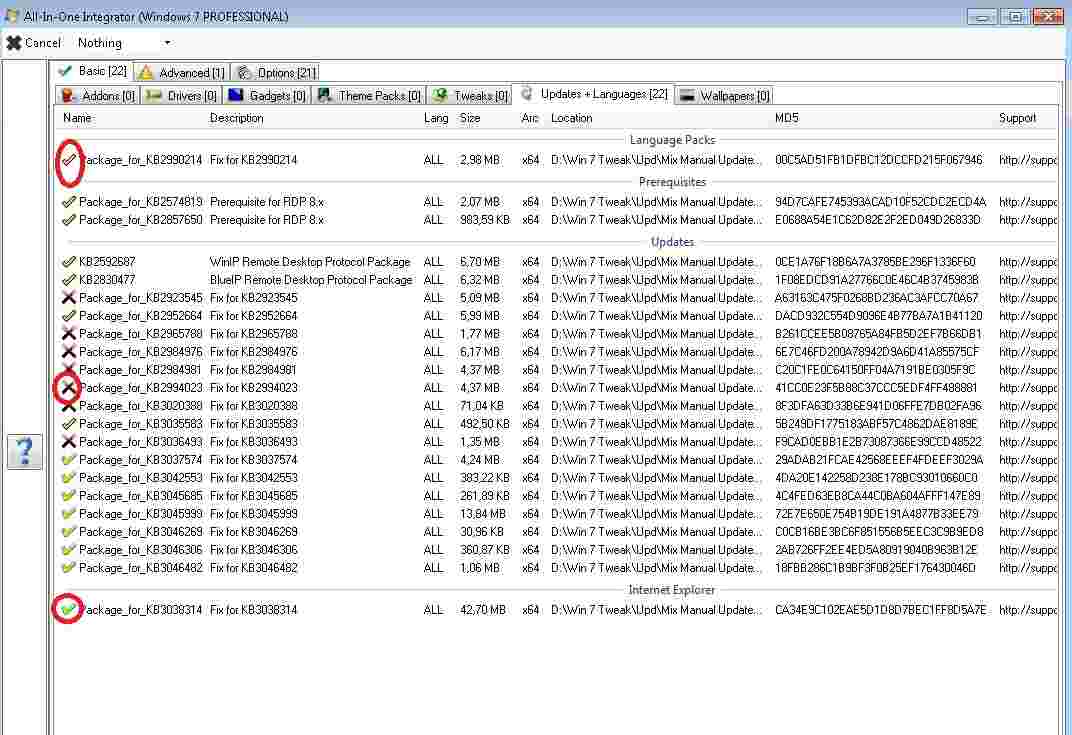This screenshot has height=735, width=1072.
Task: Click the checkmark icon beside Package_for_KB2952664
Action: (68, 316)
